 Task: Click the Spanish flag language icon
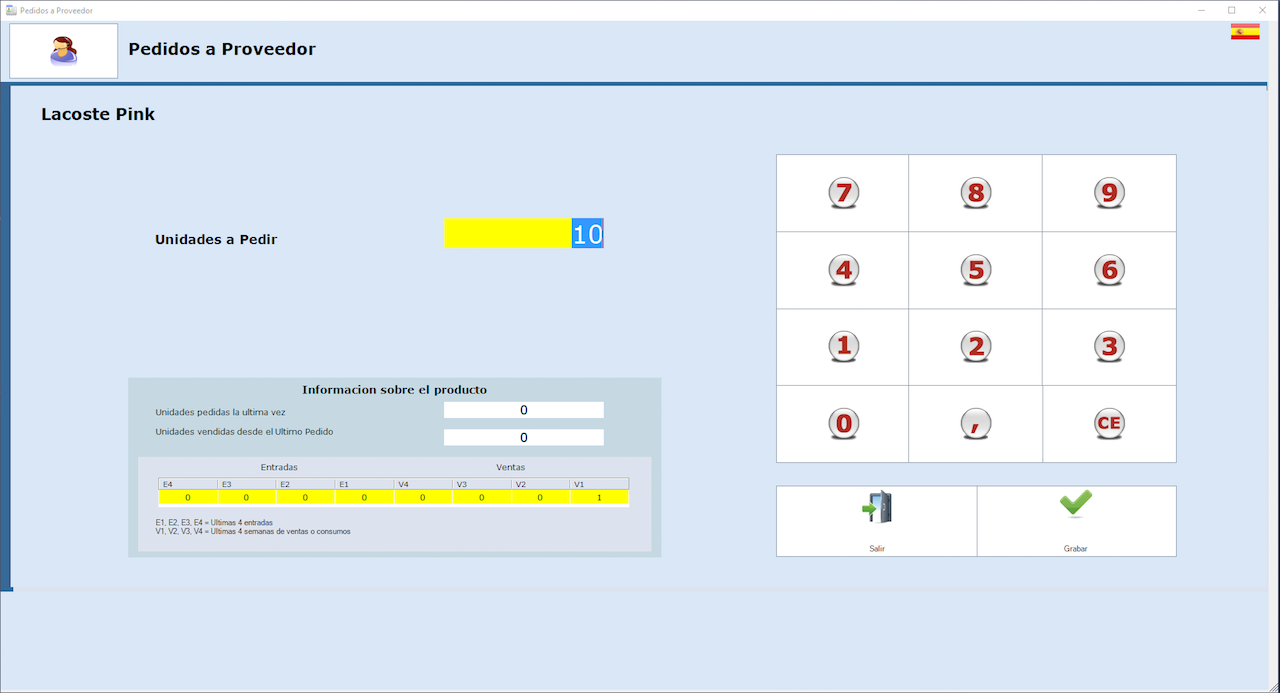click(1245, 32)
